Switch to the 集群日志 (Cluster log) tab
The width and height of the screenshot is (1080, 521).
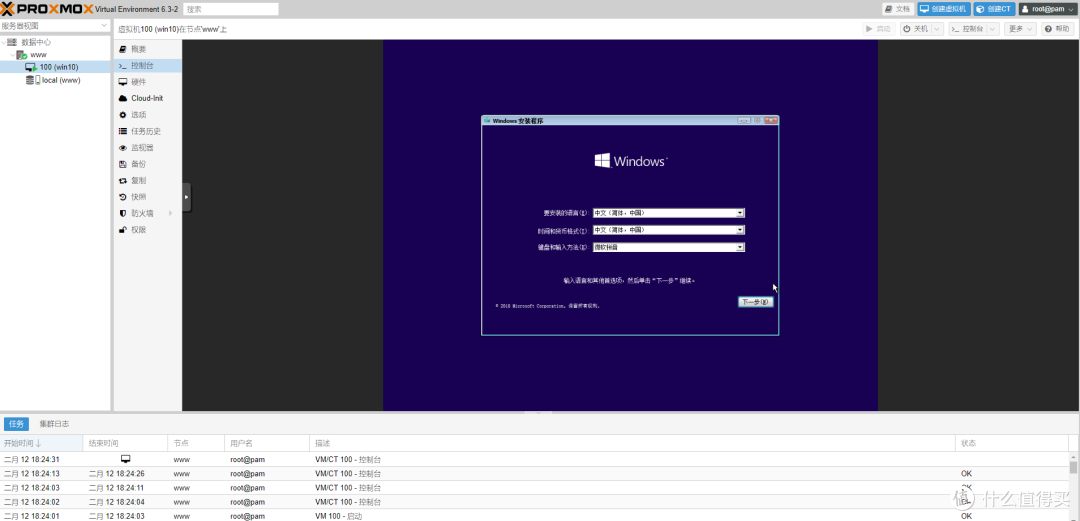pos(54,424)
